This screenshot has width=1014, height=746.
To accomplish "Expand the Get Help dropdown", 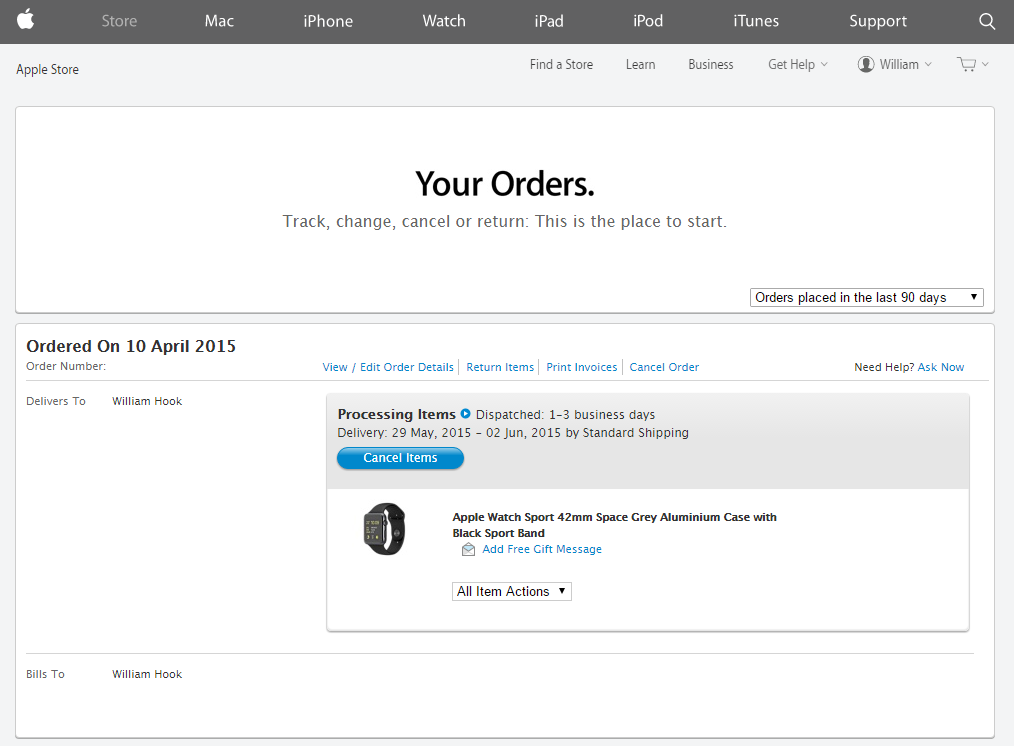I will (x=797, y=65).
